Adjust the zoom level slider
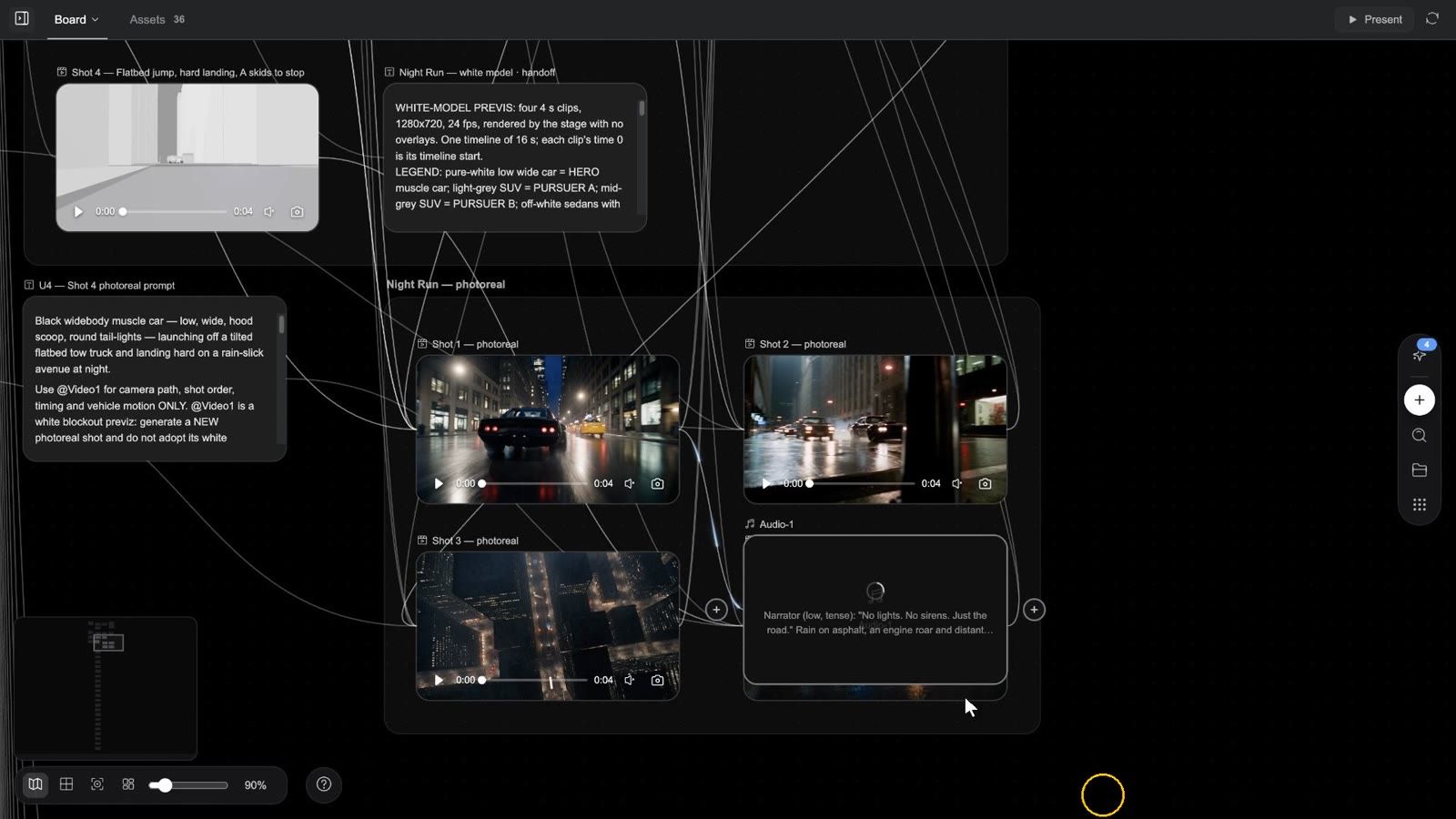This screenshot has width=1456, height=819. [x=189, y=784]
